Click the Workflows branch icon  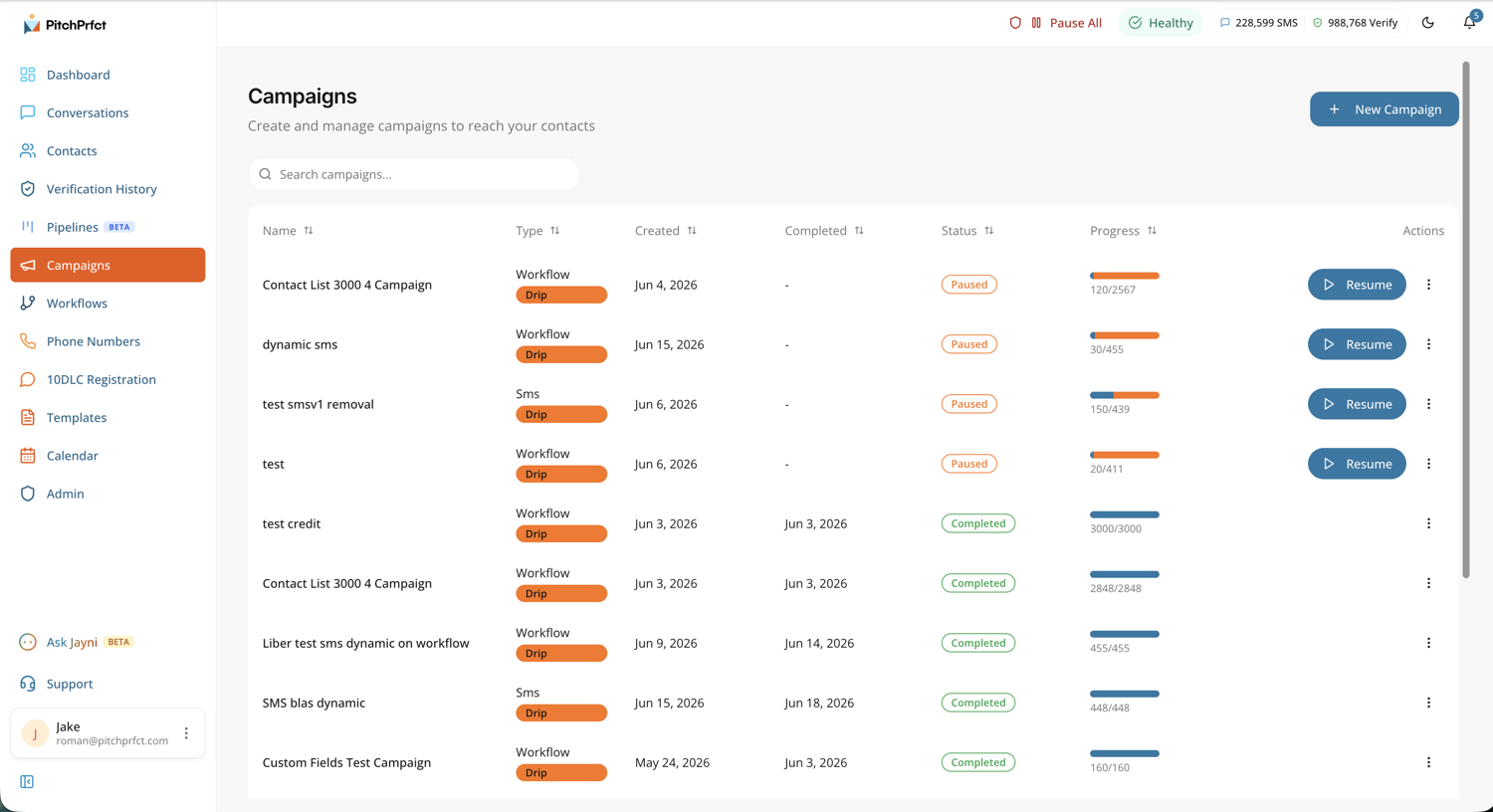click(x=28, y=304)
